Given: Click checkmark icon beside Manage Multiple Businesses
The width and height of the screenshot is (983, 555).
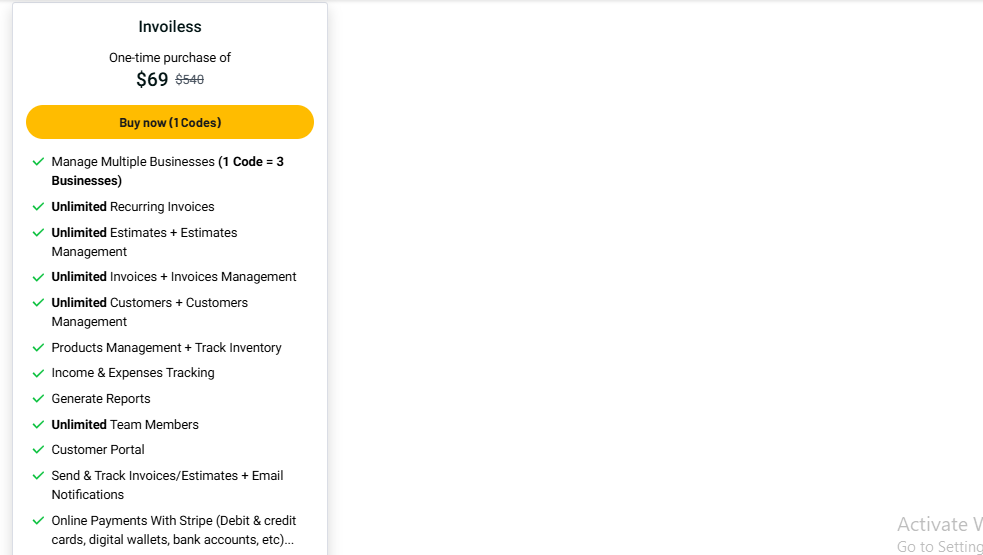Looking at the screenshot, I should pos(38,162).
